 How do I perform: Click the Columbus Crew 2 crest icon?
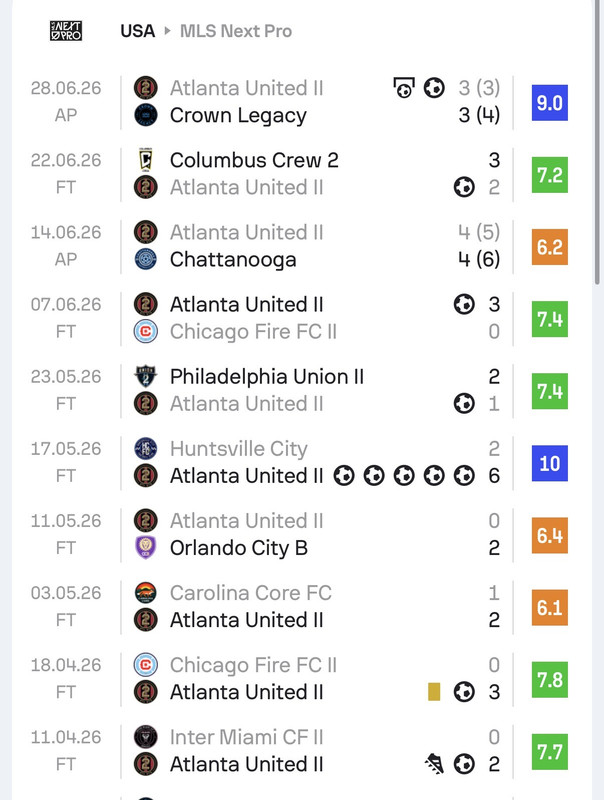(x=145, y=160)
